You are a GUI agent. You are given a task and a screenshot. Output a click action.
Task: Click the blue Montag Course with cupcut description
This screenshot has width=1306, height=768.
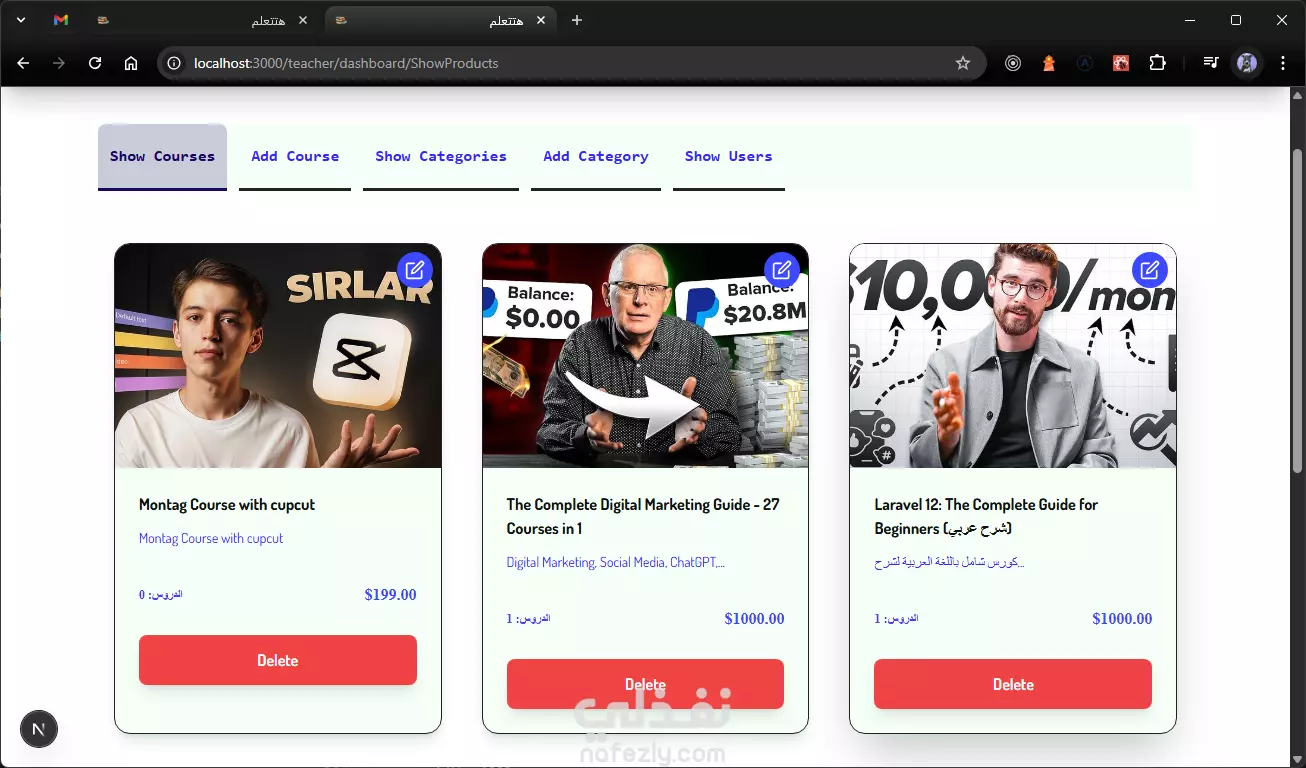pyautogui.click(x=211, y=538)
